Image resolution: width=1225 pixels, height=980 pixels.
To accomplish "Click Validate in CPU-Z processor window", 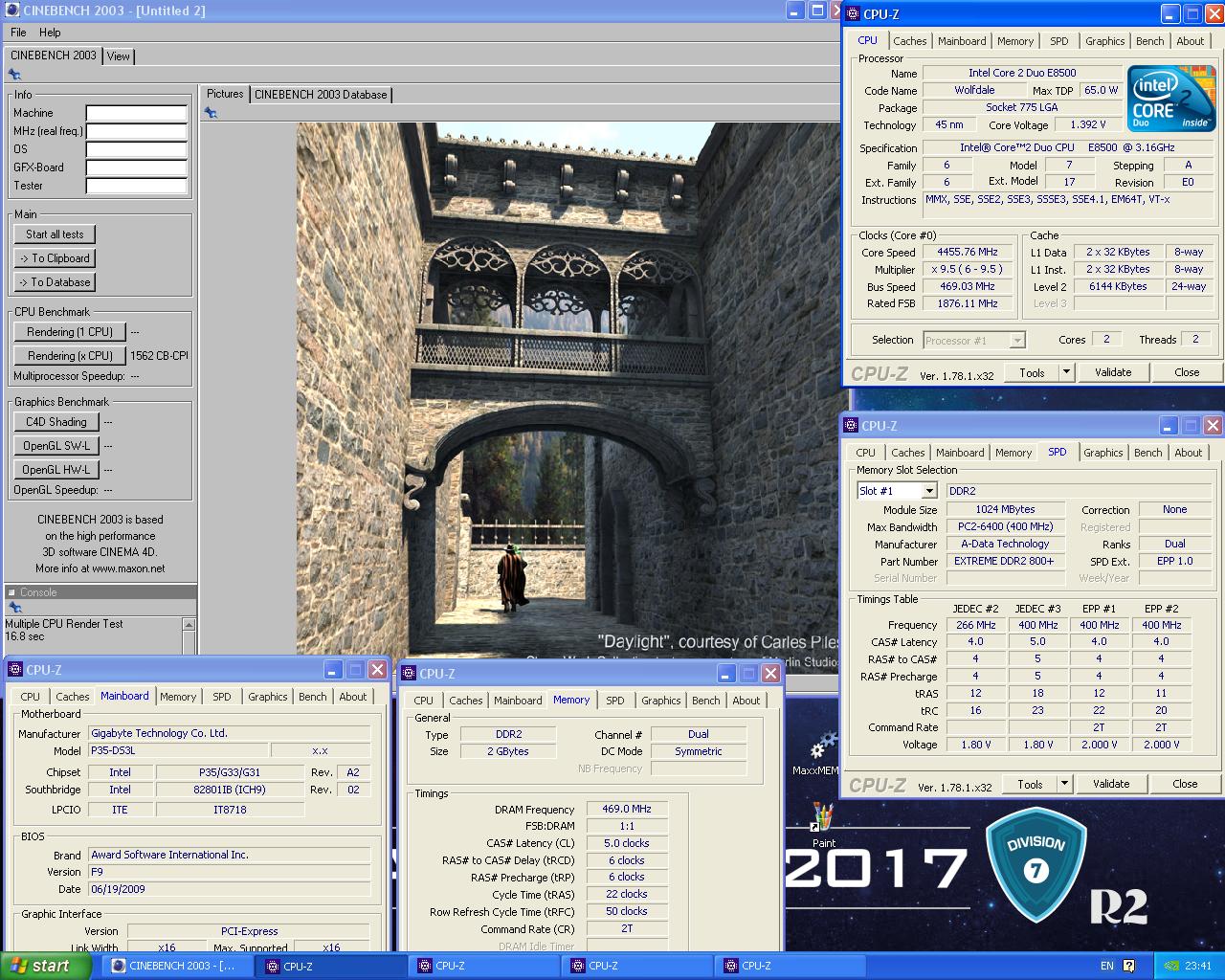I will coord(1113,372).
